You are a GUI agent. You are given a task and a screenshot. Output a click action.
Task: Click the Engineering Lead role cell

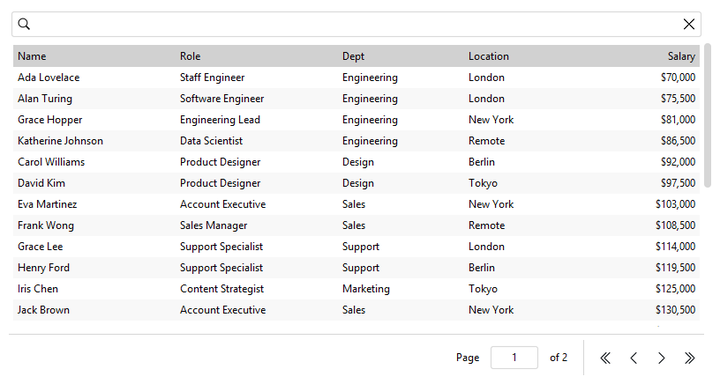pos(256,119)
